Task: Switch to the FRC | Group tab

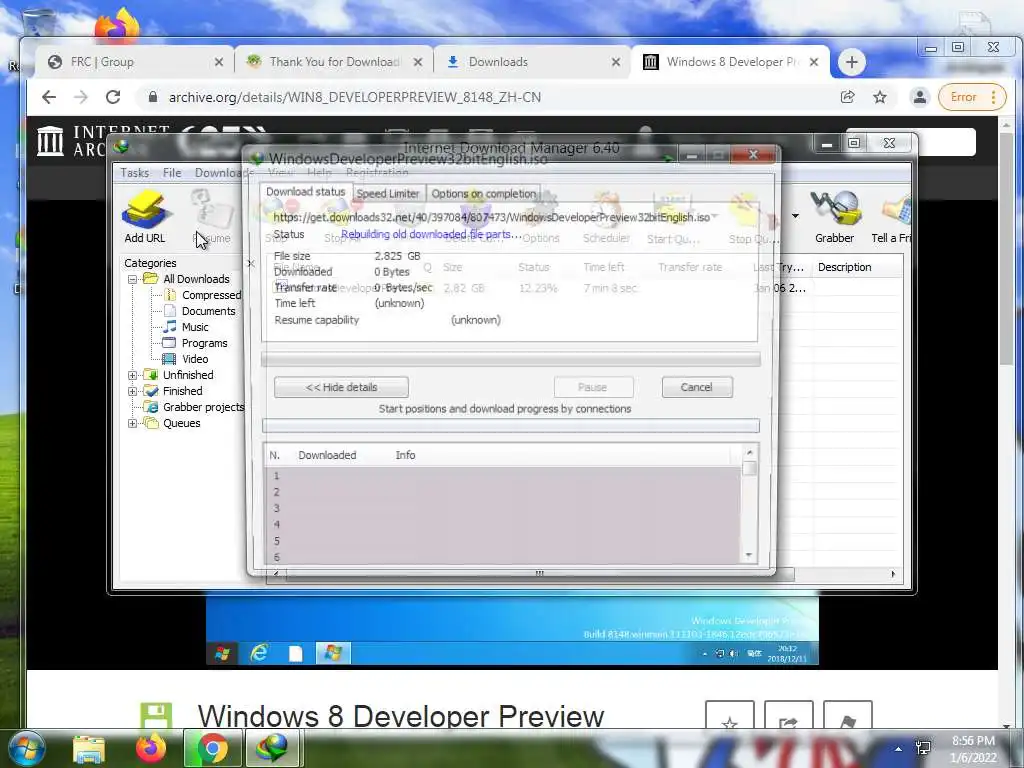Action: (x=135, y=62)
